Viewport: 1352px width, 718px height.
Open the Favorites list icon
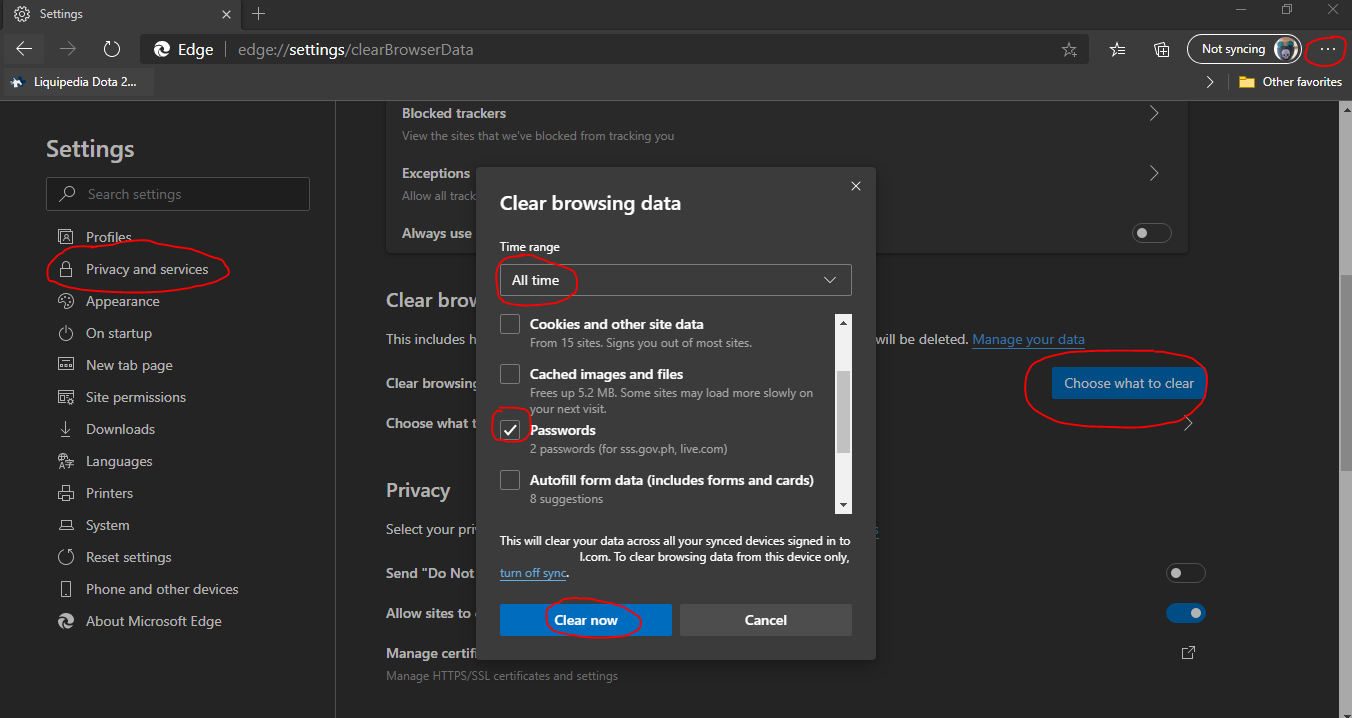point(1118,49)
